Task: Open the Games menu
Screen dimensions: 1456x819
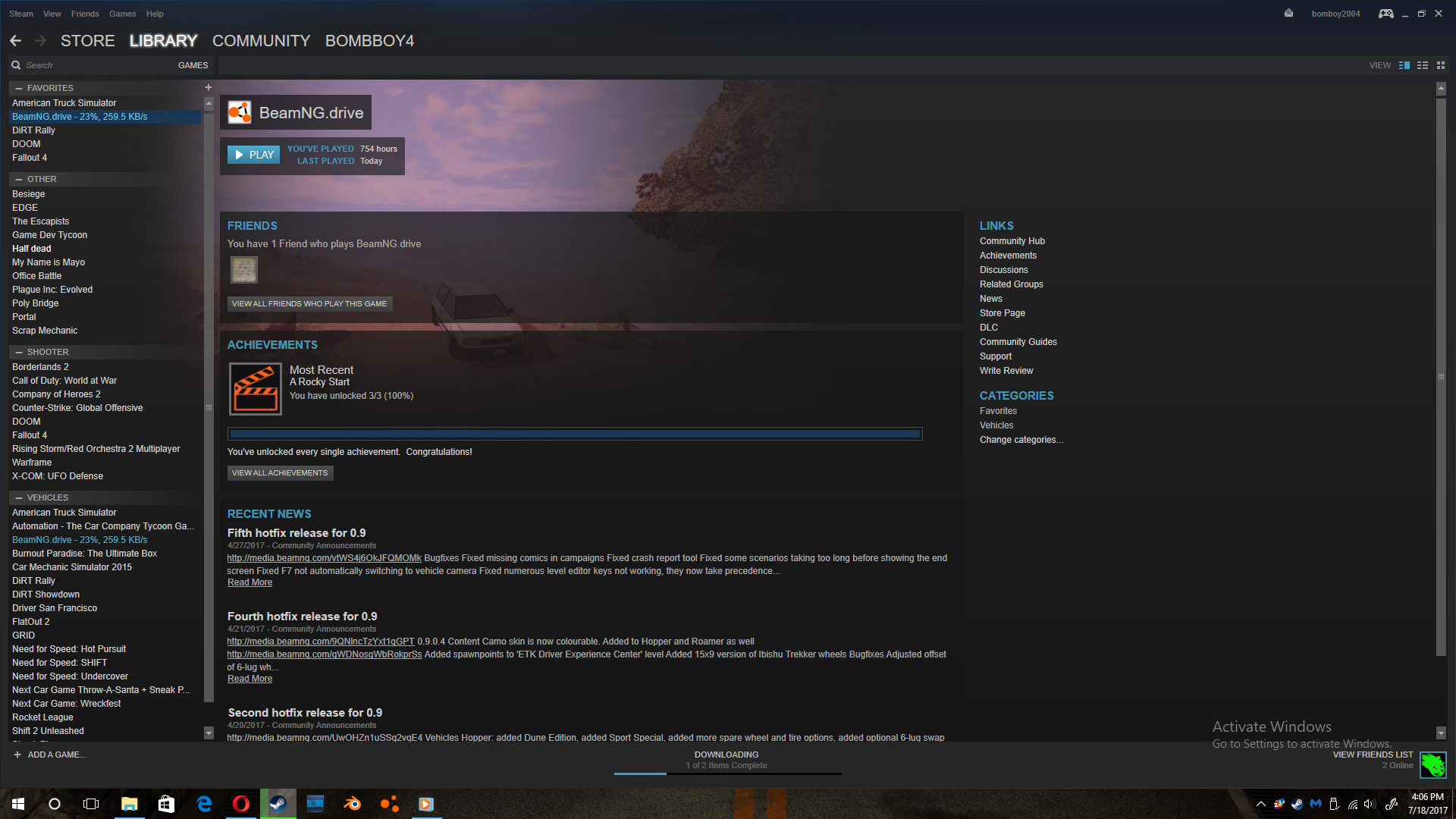Action: [x=122, y=14]
